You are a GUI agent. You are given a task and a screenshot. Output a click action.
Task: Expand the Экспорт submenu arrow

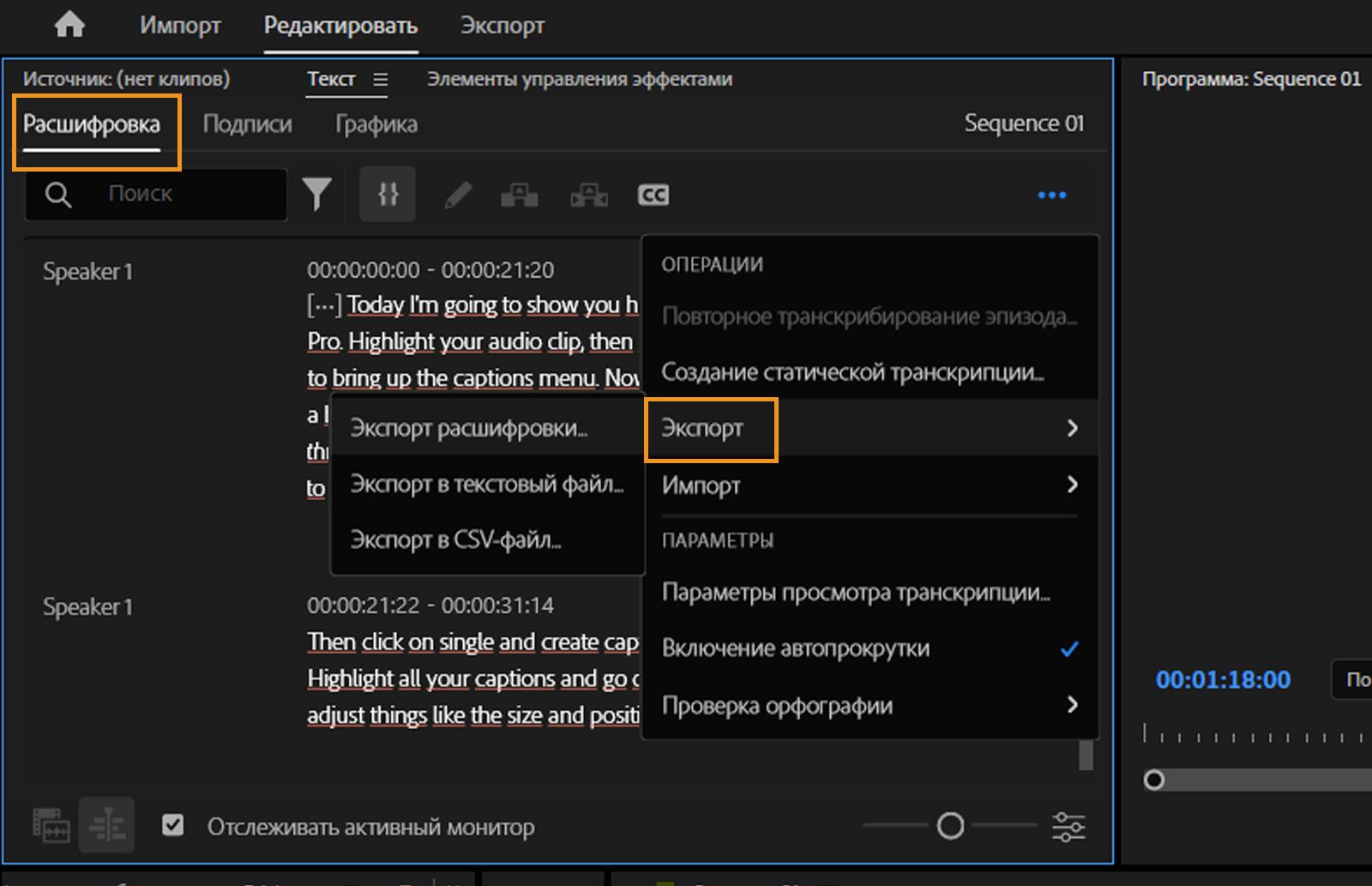click(x=1072, y=428)
